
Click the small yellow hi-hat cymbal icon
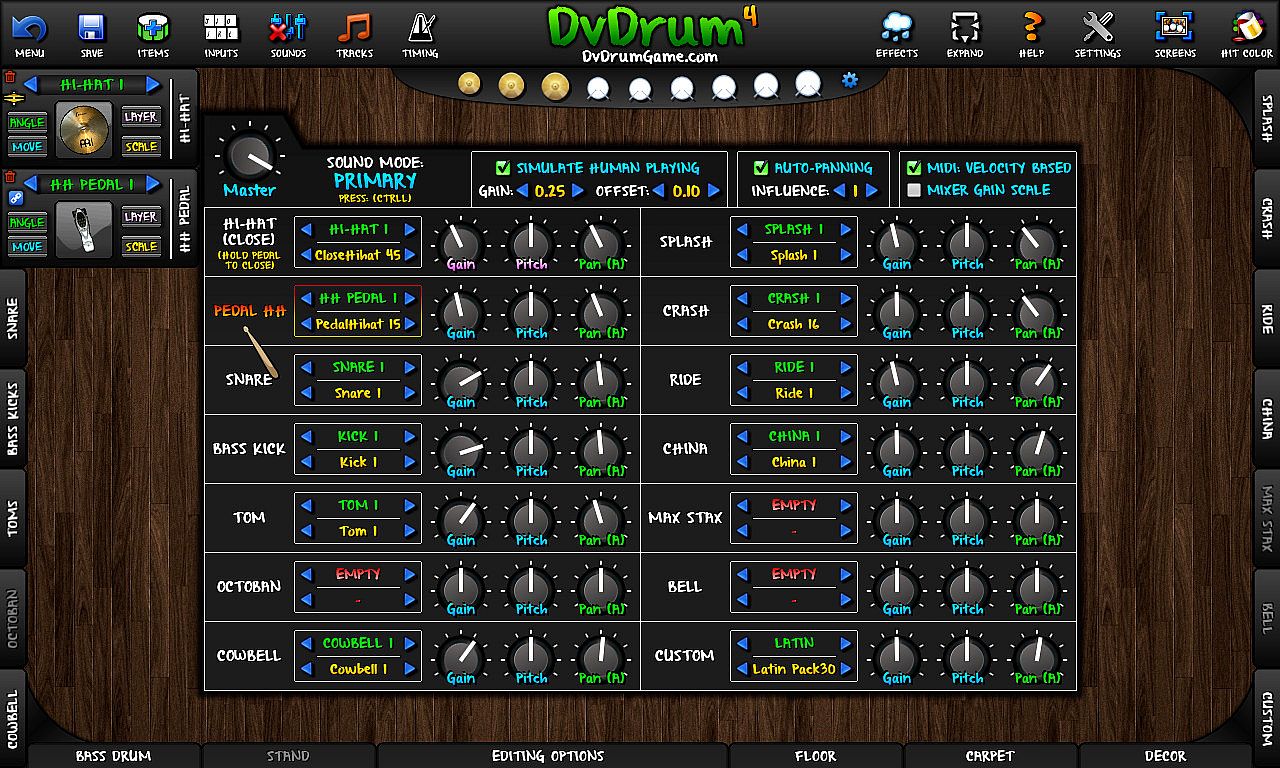[15, 98]
